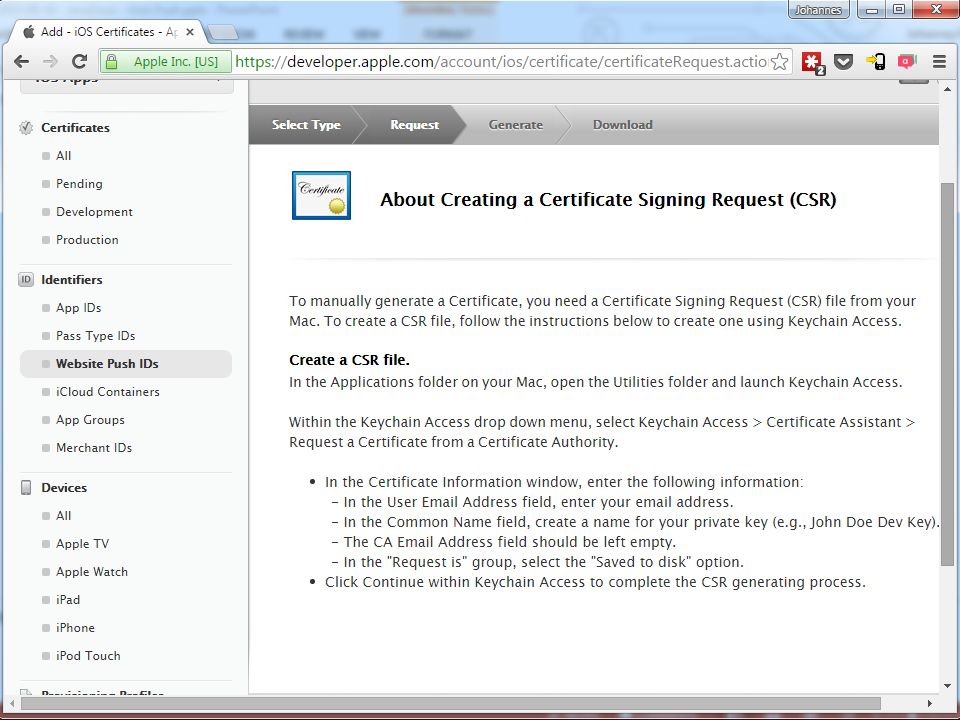Click the Identifiers ID icon
The image size is (960, 720).
[26, 279]
